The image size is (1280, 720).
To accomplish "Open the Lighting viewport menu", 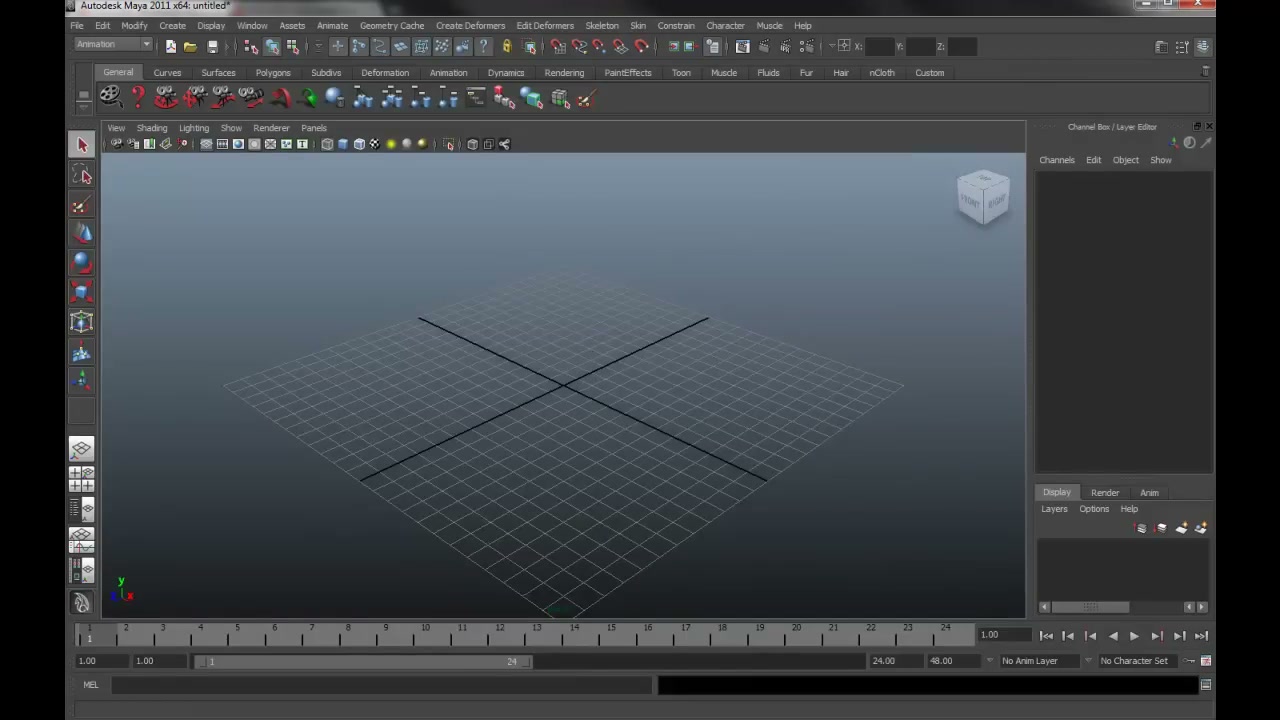I will [x=194, y=128].
